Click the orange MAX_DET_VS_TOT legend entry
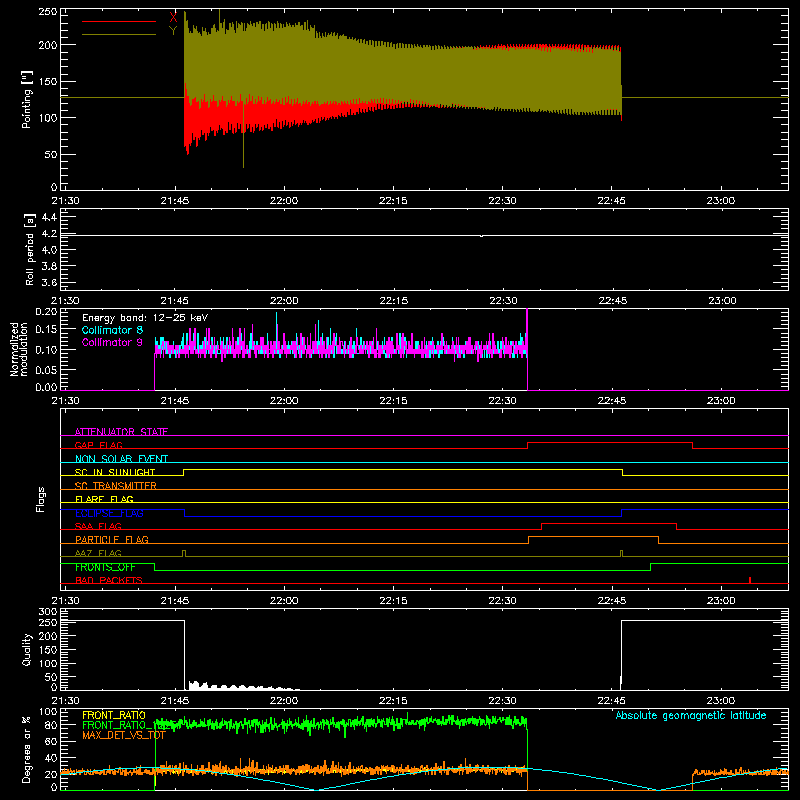The width and height of the screenshot is (800, 800). [124, 735]
